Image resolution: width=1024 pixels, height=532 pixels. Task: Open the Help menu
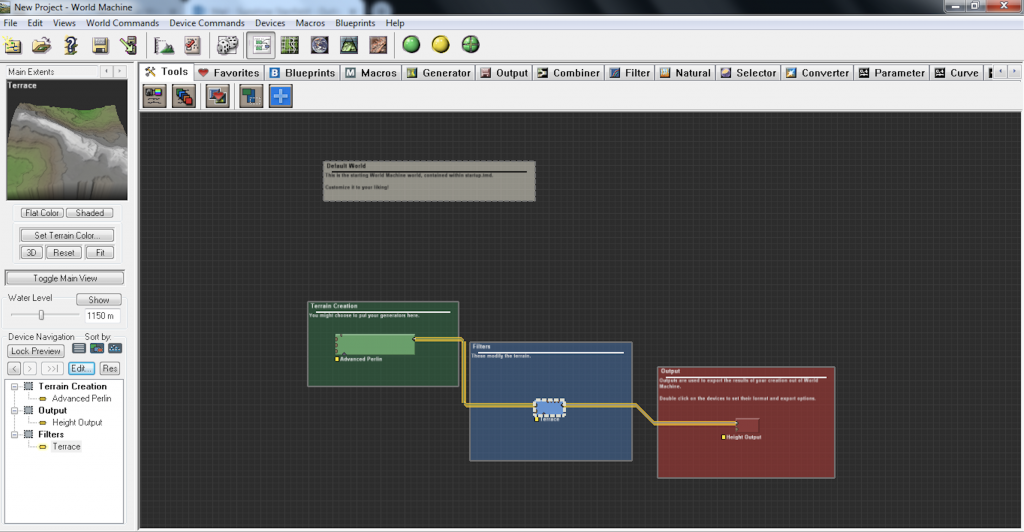pos(394,23)
